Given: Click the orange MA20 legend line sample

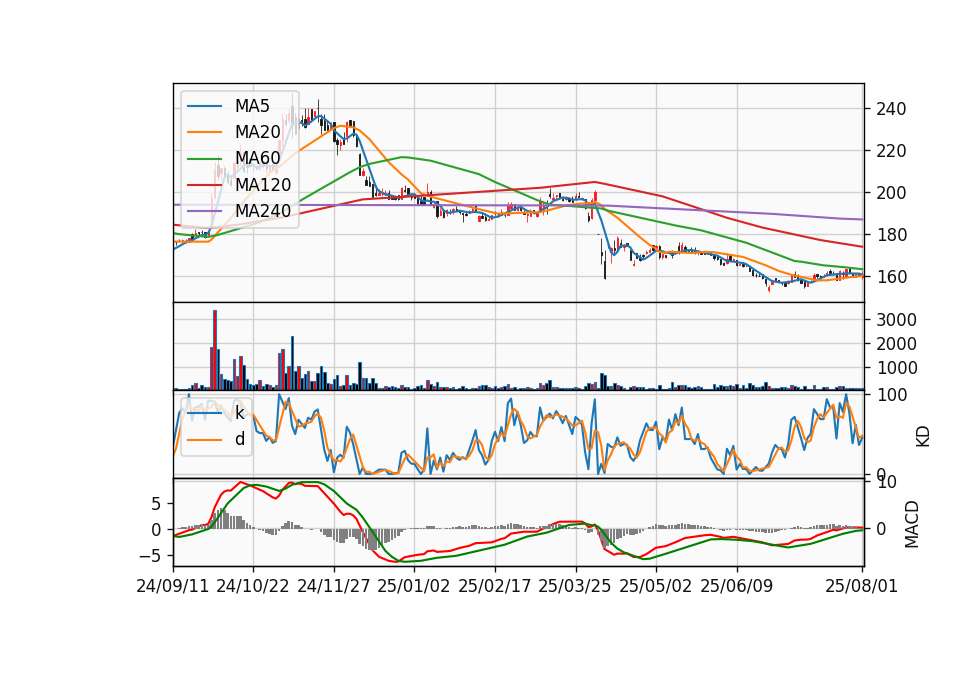Looking at the screenshot, I should tap(204, 132).
